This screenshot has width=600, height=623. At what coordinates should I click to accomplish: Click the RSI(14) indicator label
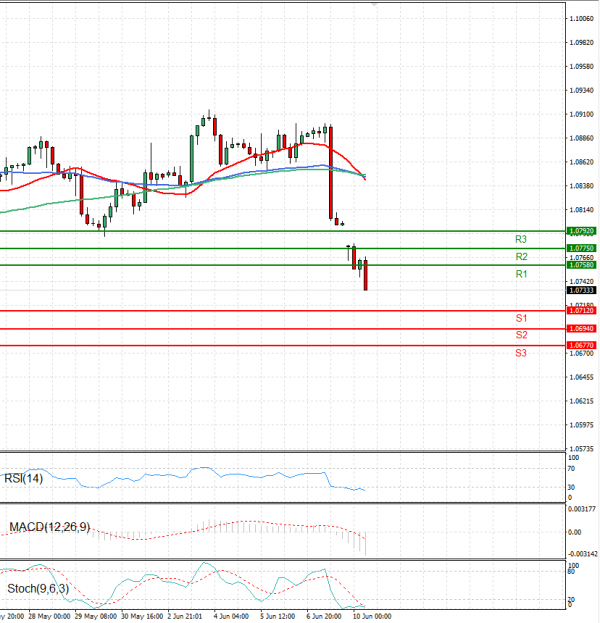(x=23, y=478)
